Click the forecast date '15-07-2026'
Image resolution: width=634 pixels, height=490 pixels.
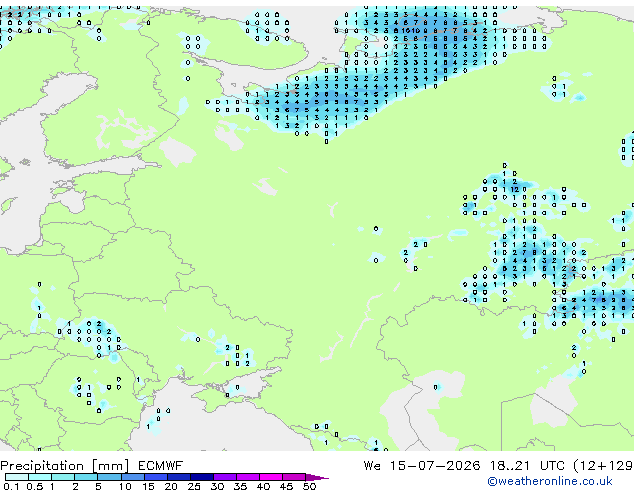tap(435, 466)
